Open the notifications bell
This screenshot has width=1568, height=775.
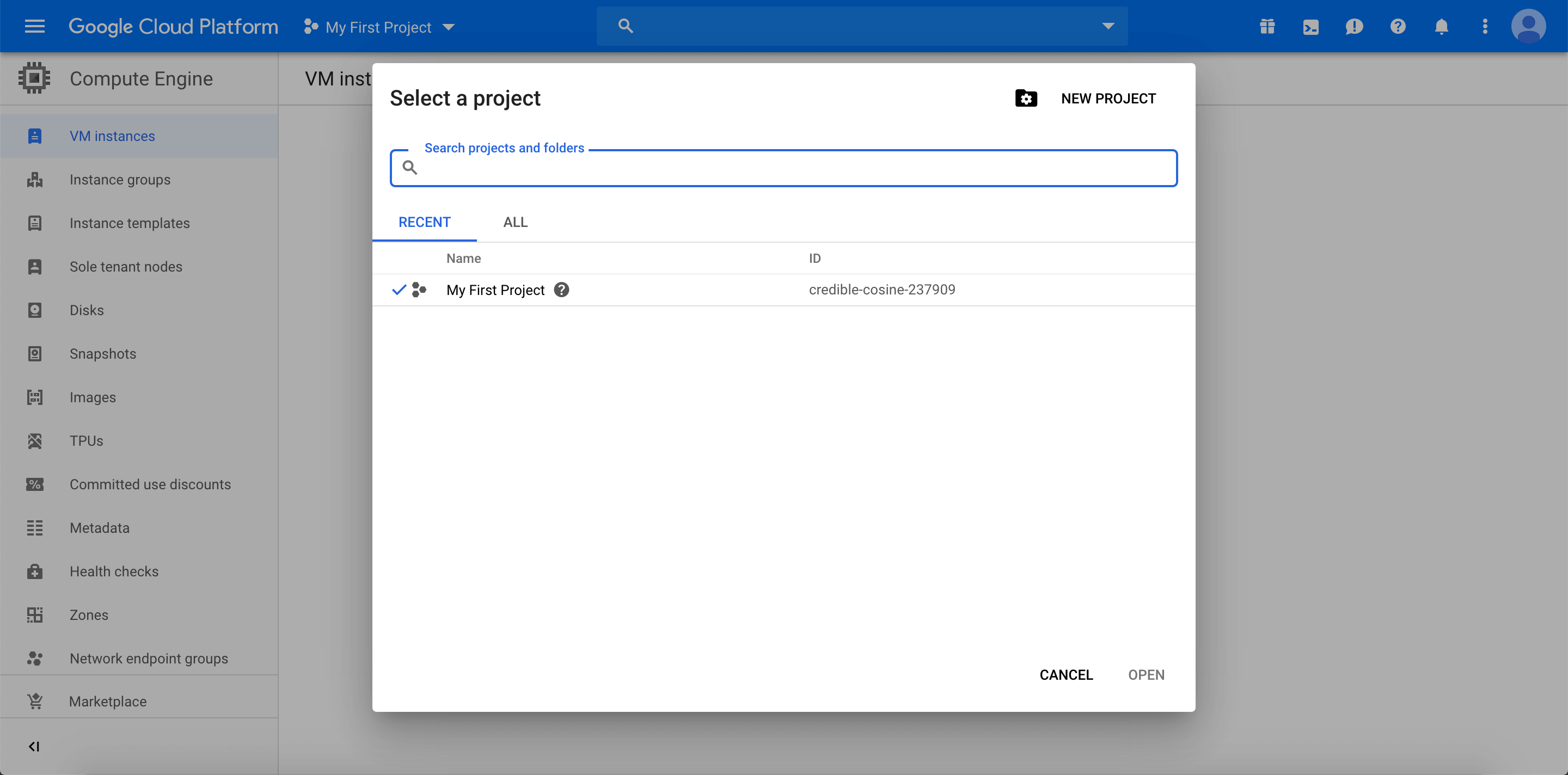(1441, 26)
